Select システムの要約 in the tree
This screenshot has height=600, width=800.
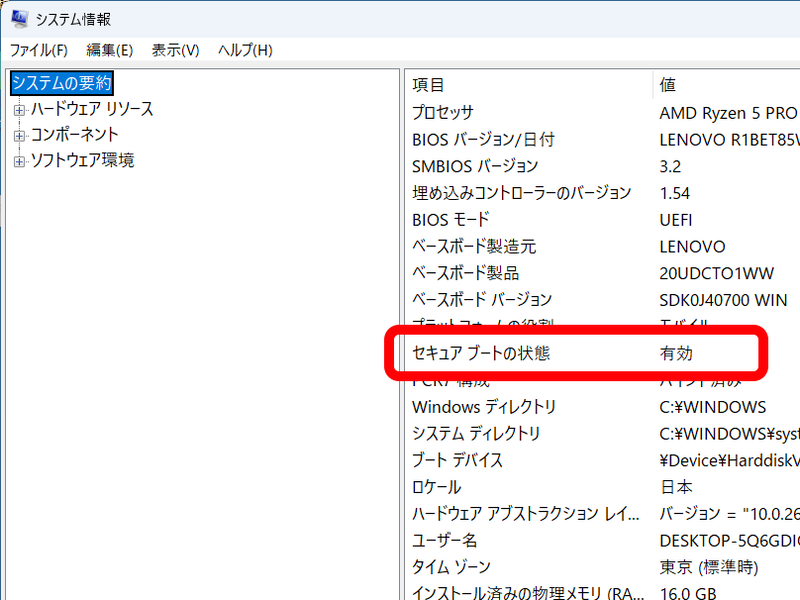(62, 83)
